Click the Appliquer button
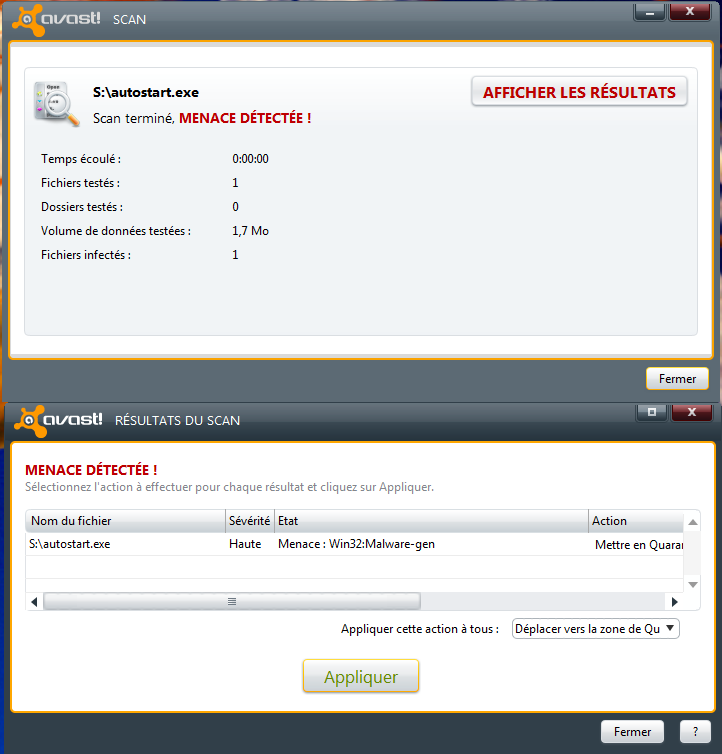The width and height of the screenshot is (722, 754). point(361,676)
